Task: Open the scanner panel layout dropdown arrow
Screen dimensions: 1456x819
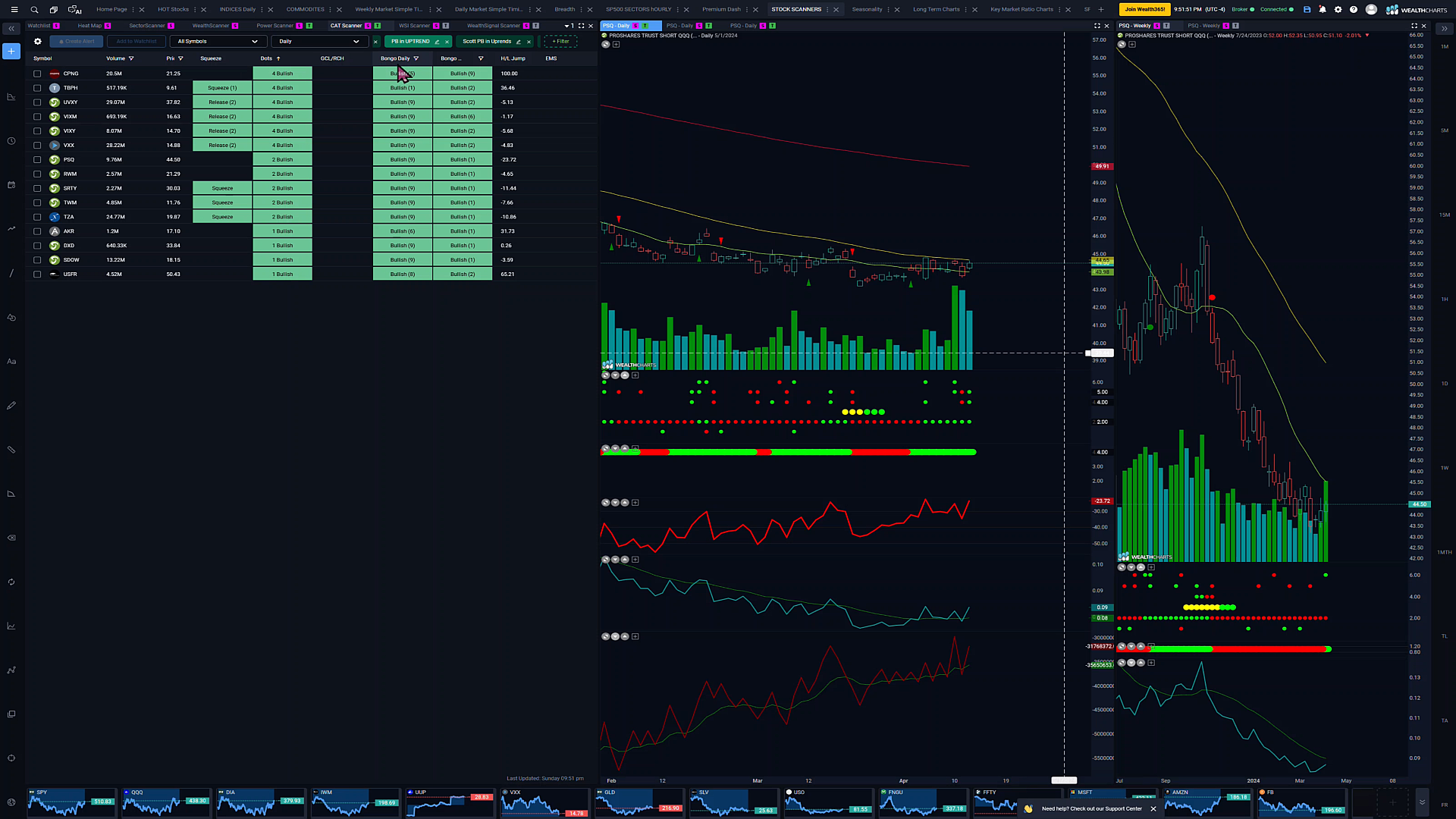Action: (566, 26)
